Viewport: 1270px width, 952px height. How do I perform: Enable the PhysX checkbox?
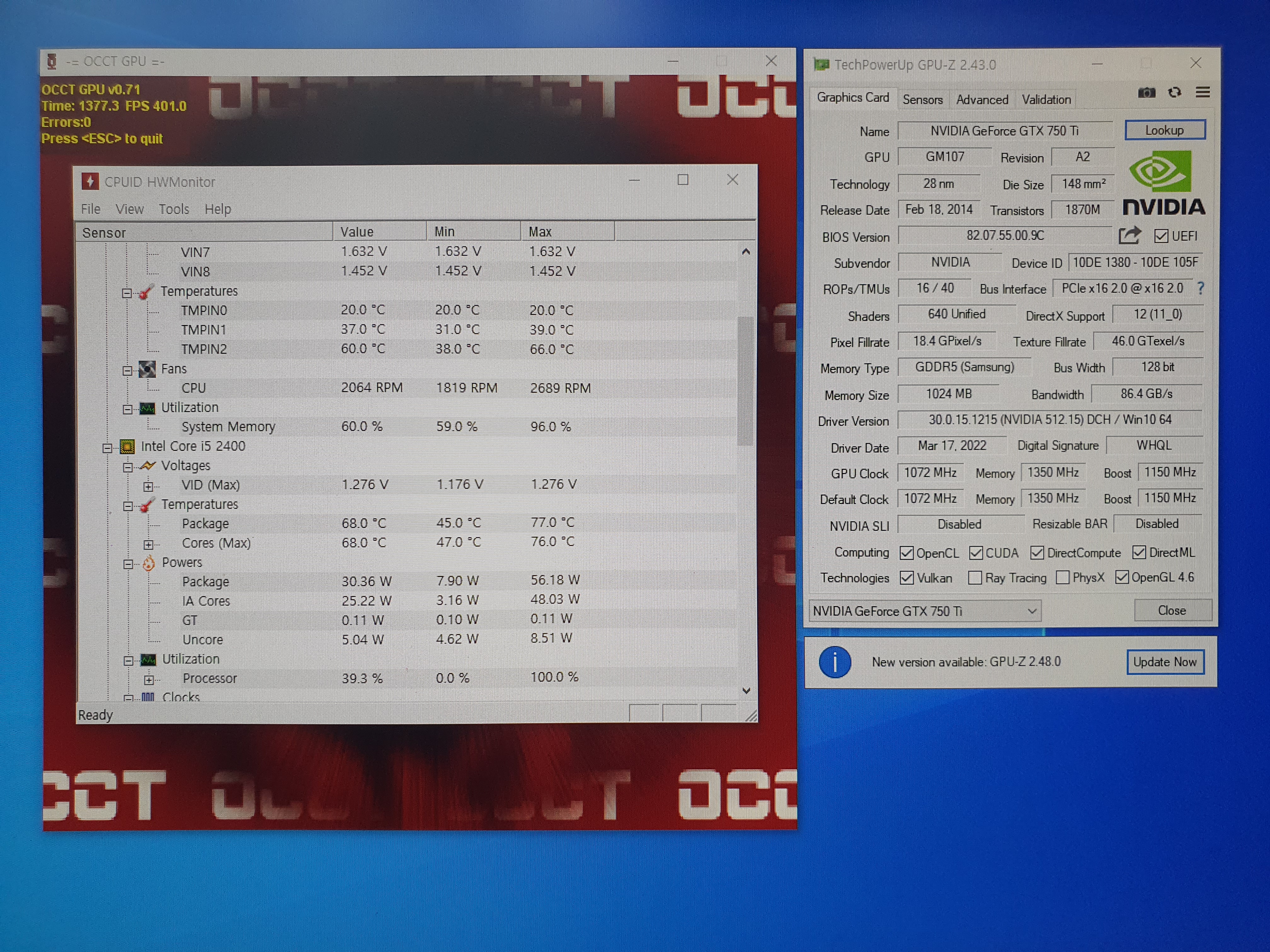coord(1062,577)
